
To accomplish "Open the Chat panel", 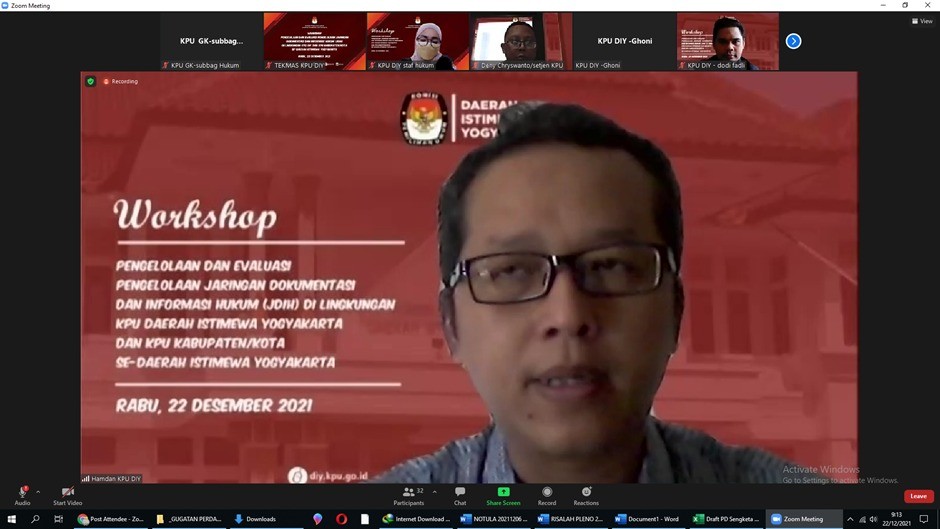I will (460, 494).
